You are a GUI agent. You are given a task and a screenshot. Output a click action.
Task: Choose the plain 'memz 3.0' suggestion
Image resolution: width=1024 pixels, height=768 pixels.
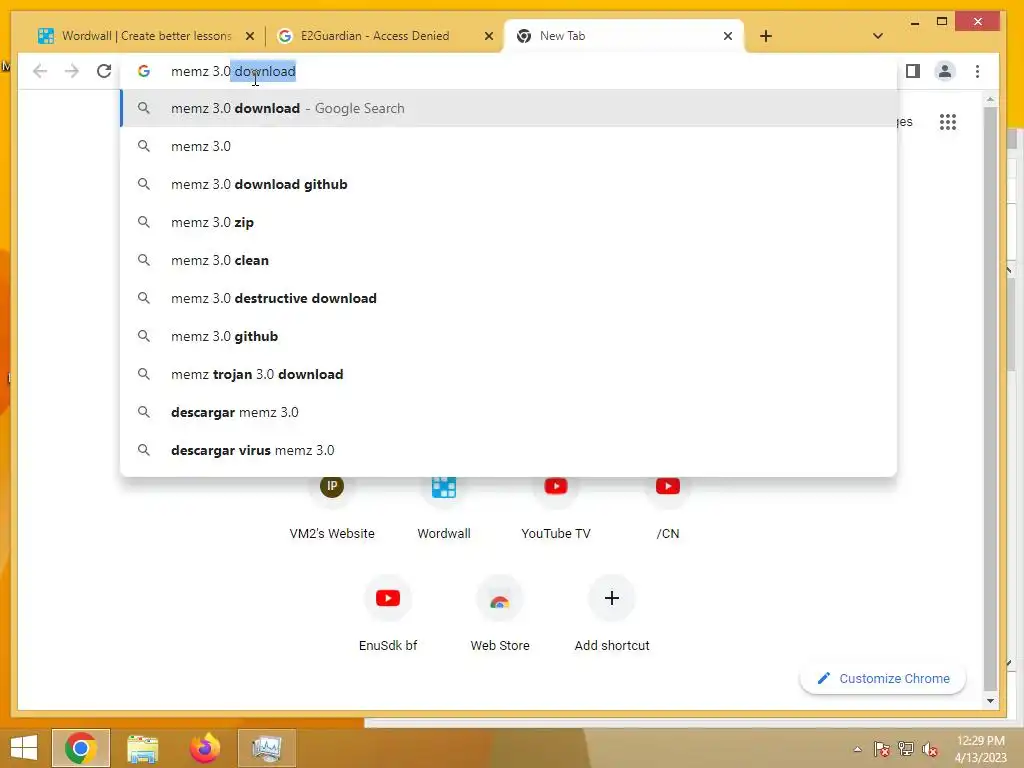[508, 146]
